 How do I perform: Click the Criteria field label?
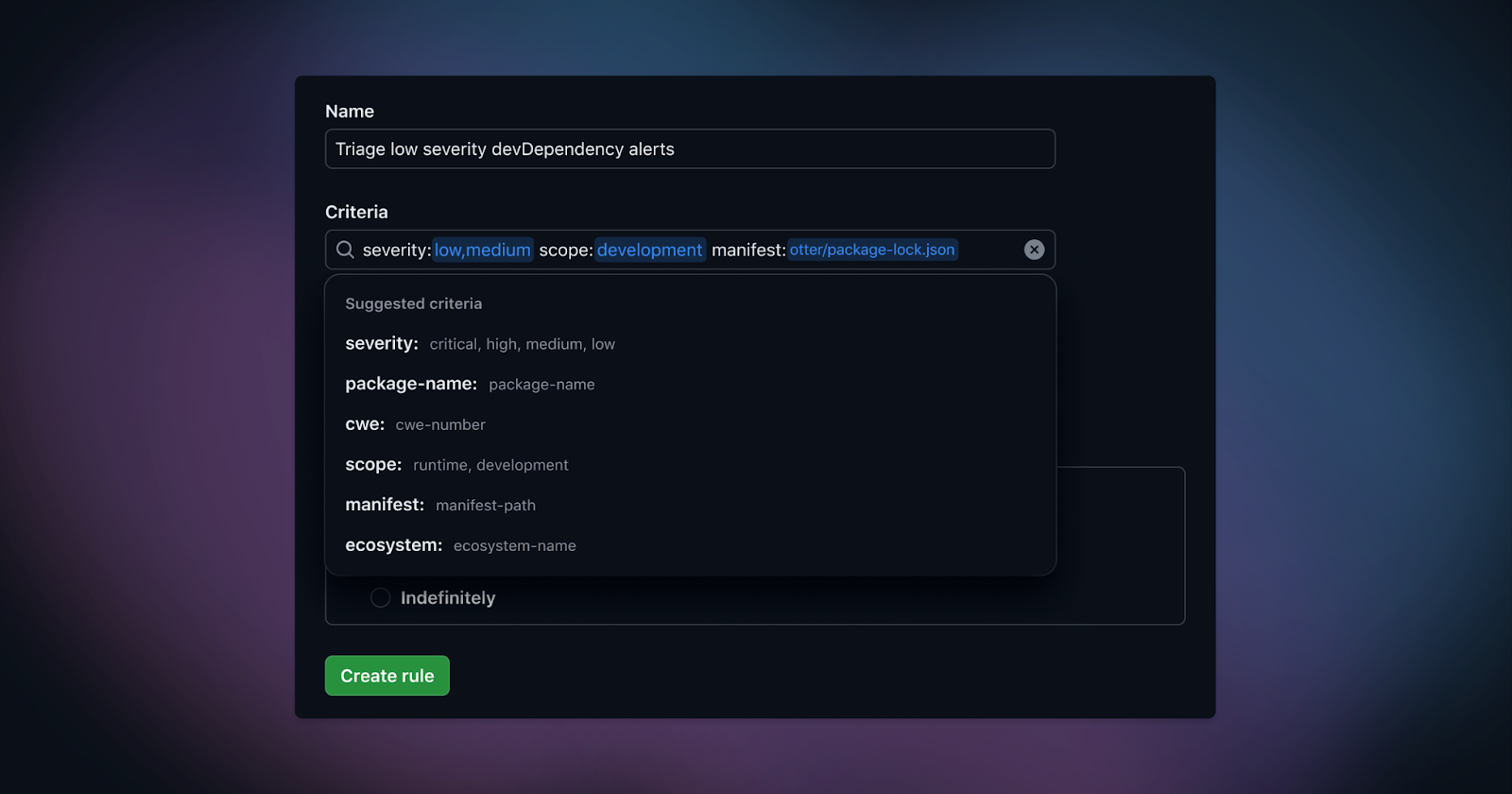coord(356,212)
